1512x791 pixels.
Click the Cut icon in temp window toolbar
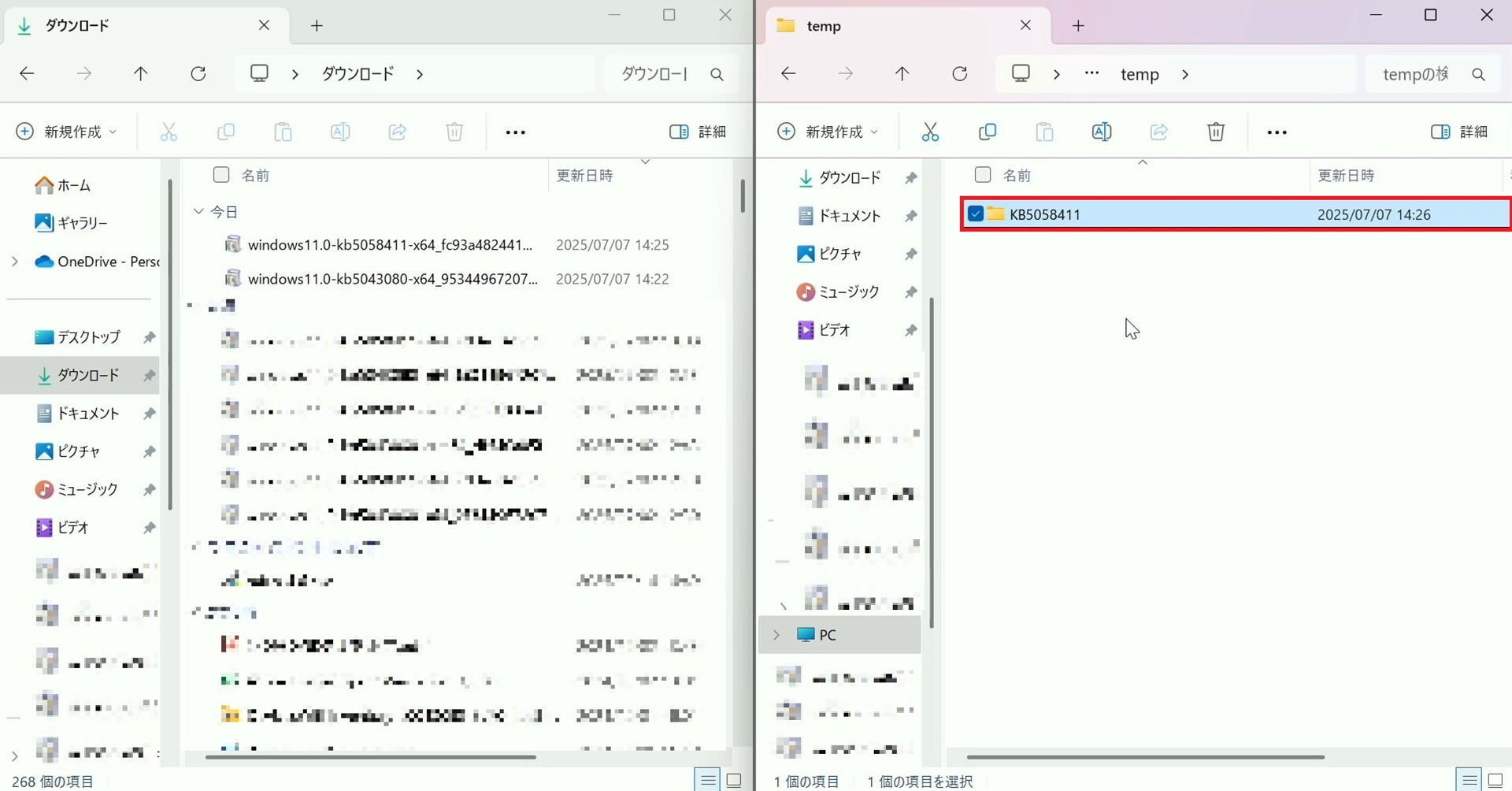[x=930, y=132]
